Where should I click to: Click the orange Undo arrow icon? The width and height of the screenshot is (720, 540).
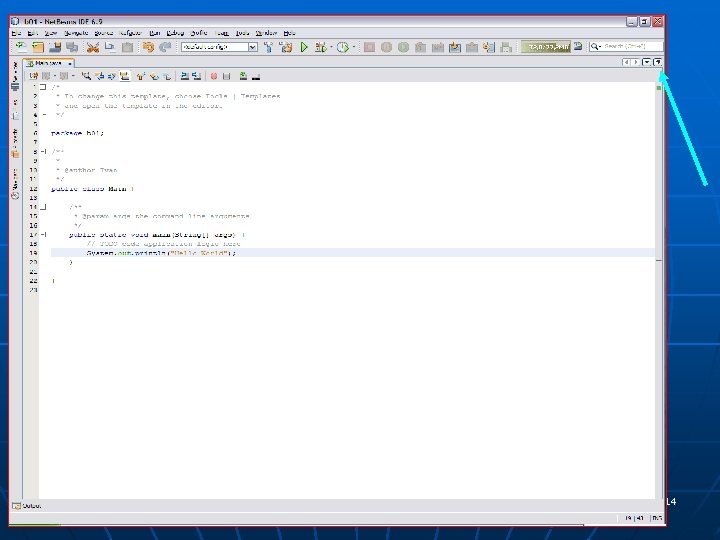(148, 47)
